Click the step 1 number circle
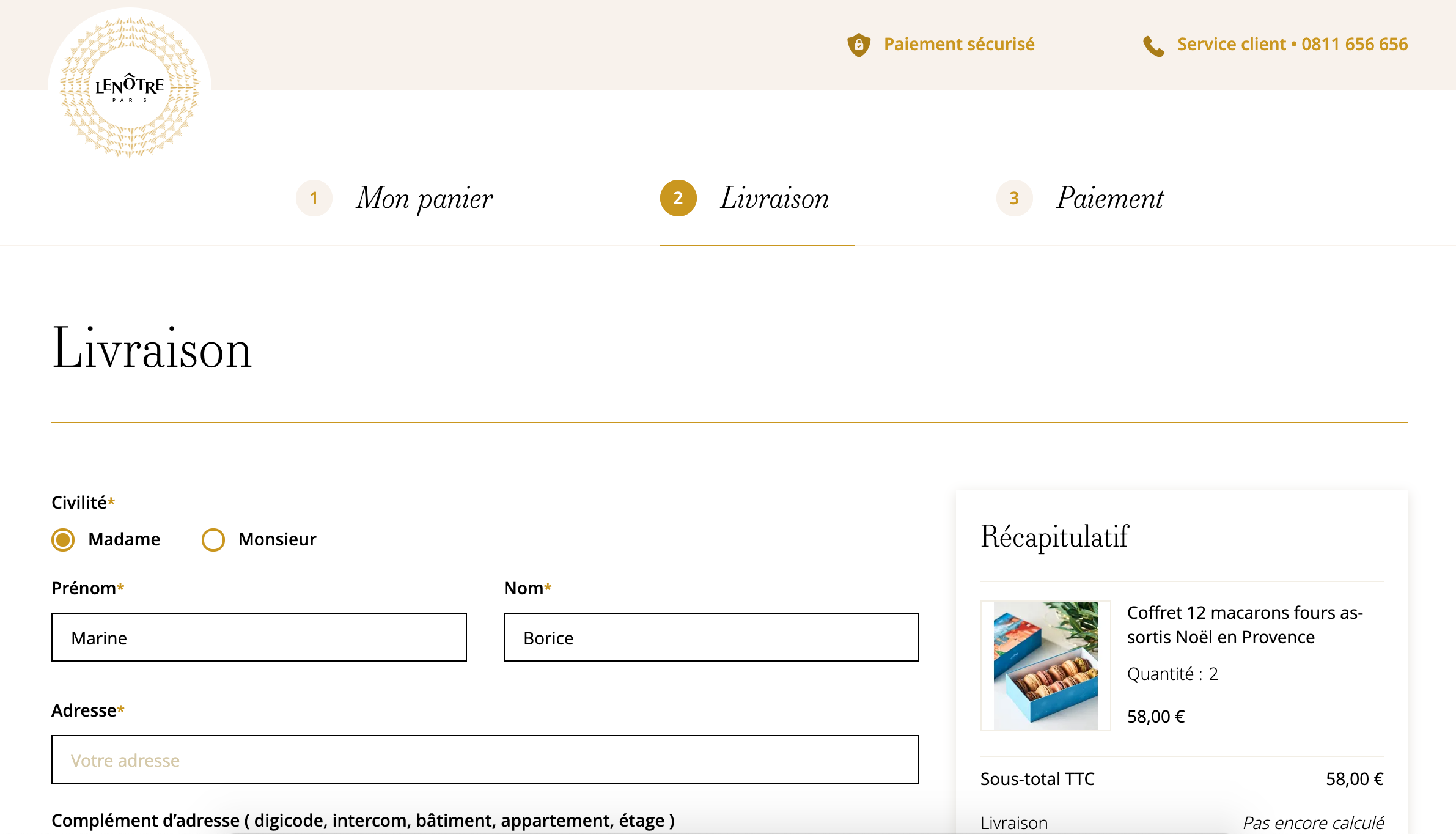1456x834 pixels. pos(314,198)
